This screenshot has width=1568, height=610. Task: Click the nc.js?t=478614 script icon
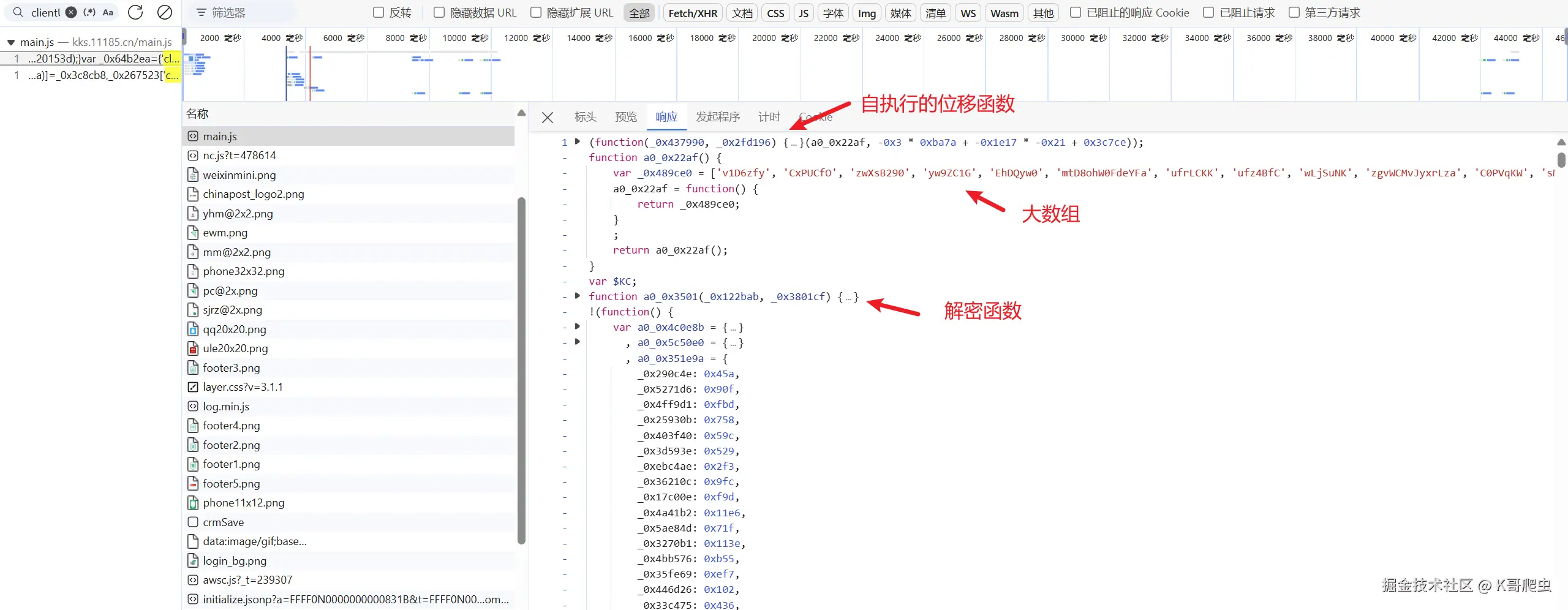pos(192,156)
